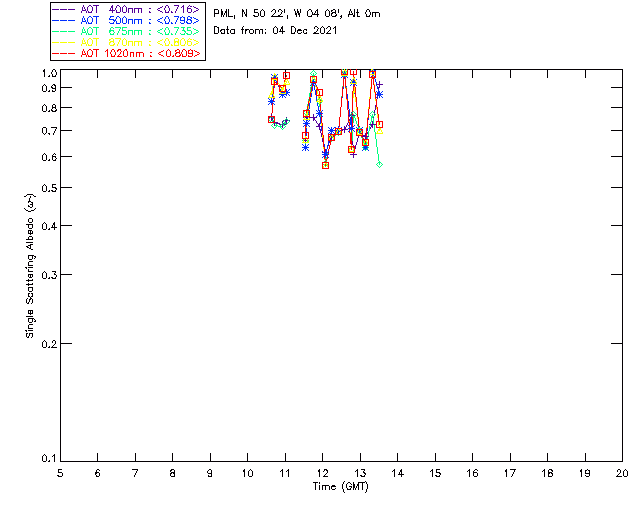The width and height of the screenshot is (640, 512).
Task: Click the purple dashed line swatch for 400nm
Action: click(62, 9)
